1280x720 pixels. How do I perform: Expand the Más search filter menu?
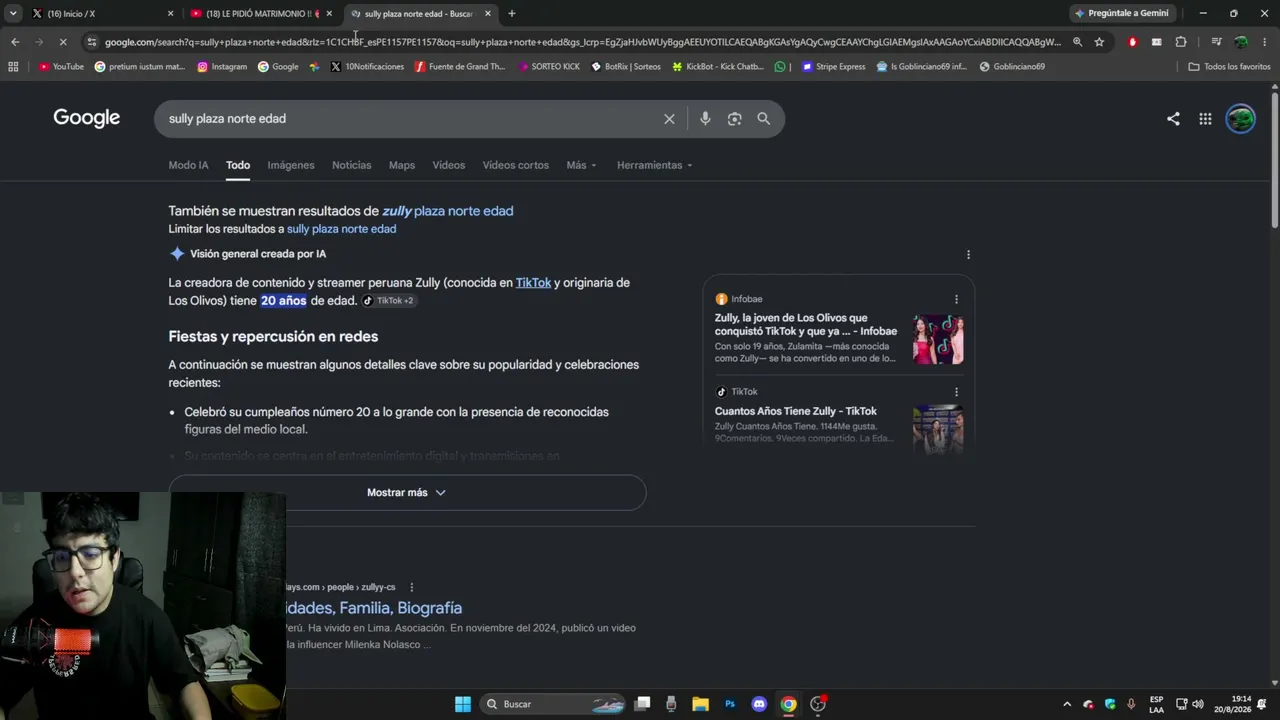tap(582, 165)
